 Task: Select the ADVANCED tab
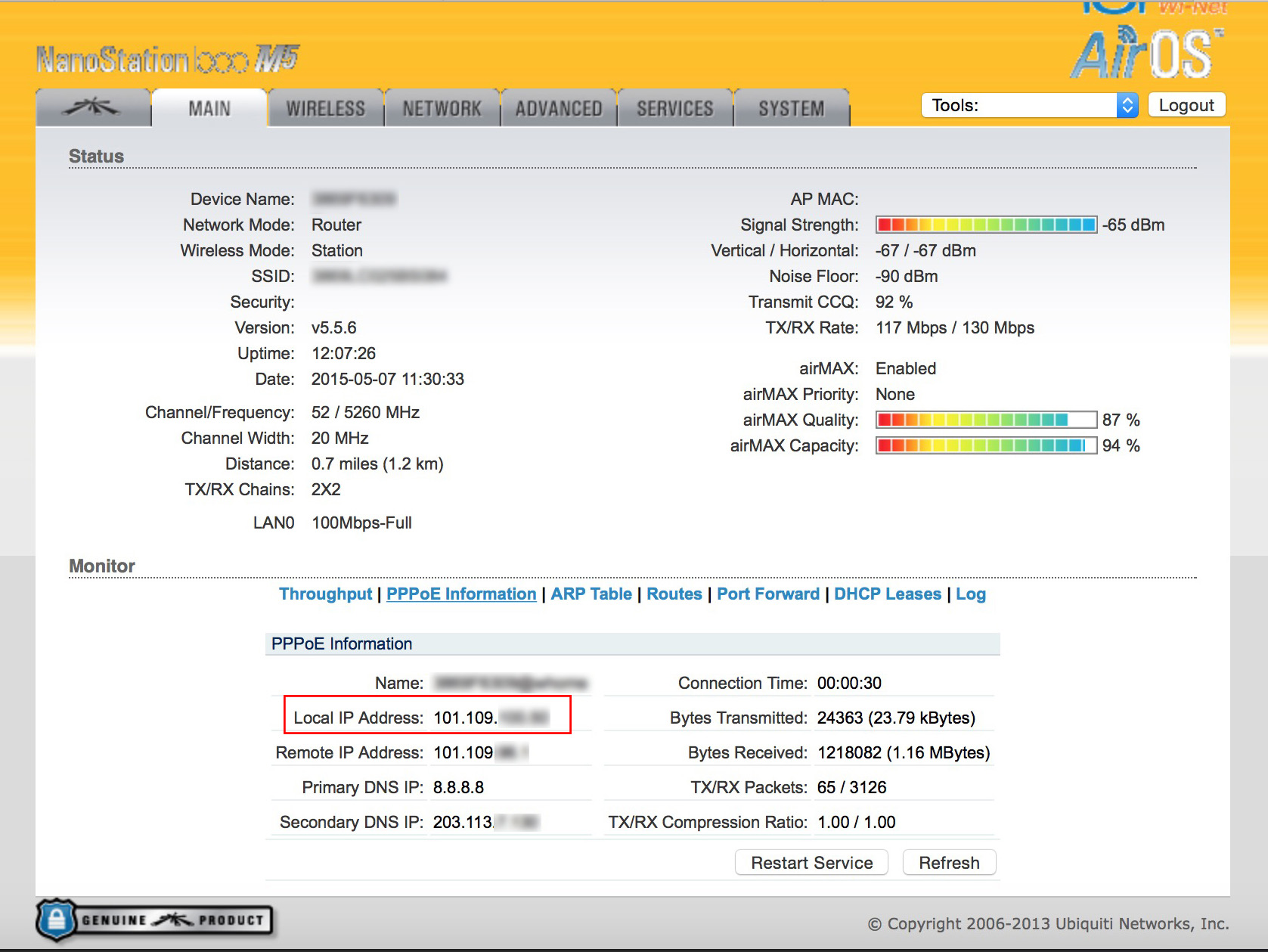click(559, 108)
